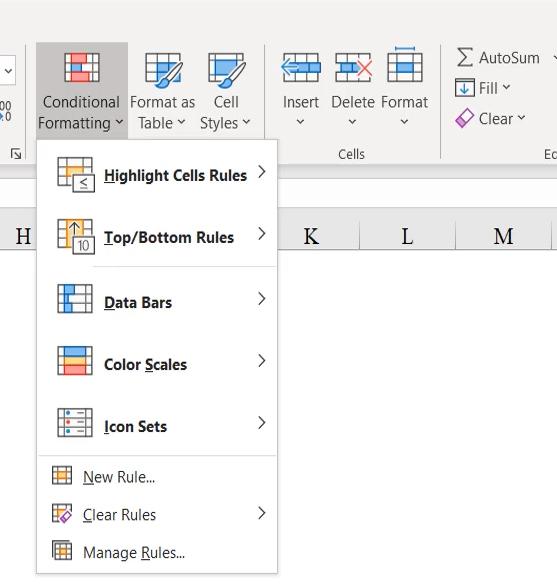Choose New Rule... from the menu
The height and width of the screenshot is (586, 557).
(157, 476)
